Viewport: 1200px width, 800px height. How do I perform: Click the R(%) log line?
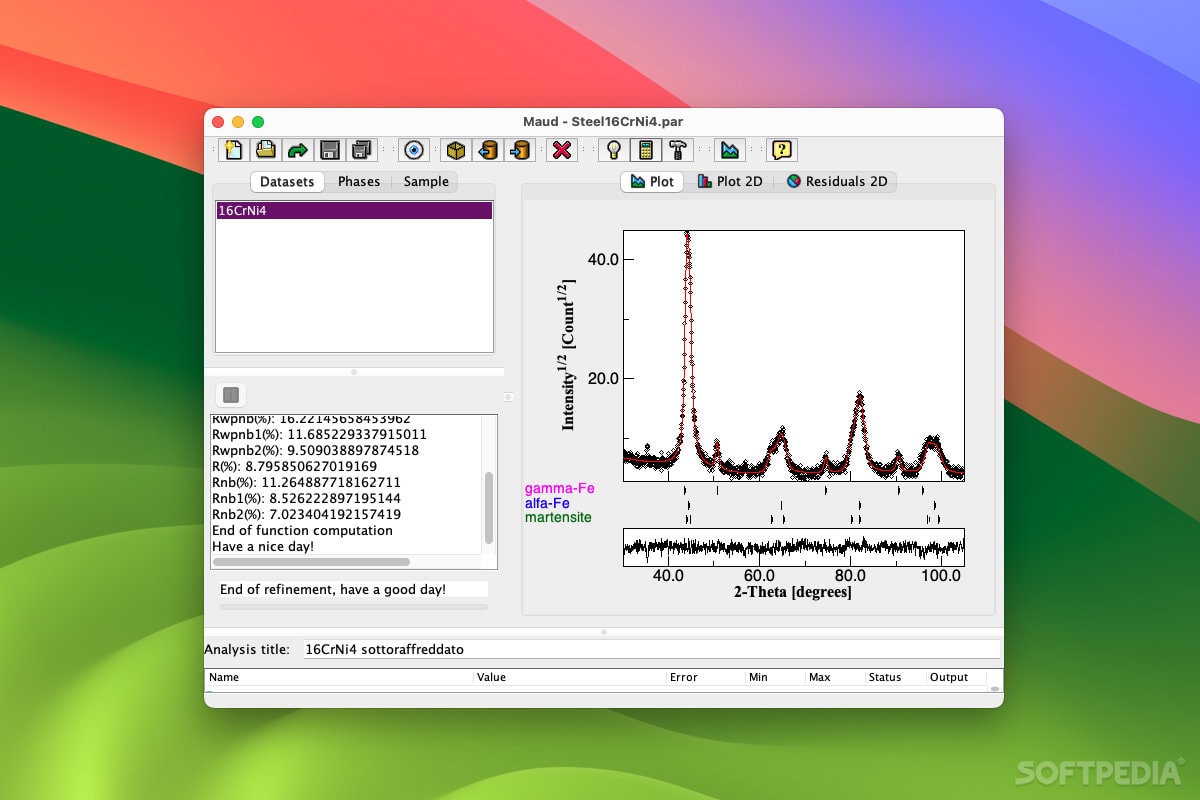click(294, 466)
